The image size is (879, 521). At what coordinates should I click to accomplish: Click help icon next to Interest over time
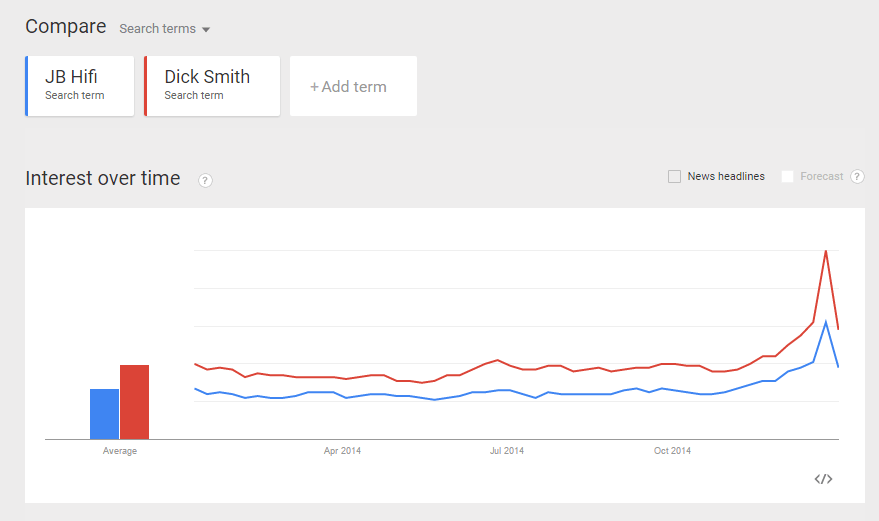pos(205,181)
